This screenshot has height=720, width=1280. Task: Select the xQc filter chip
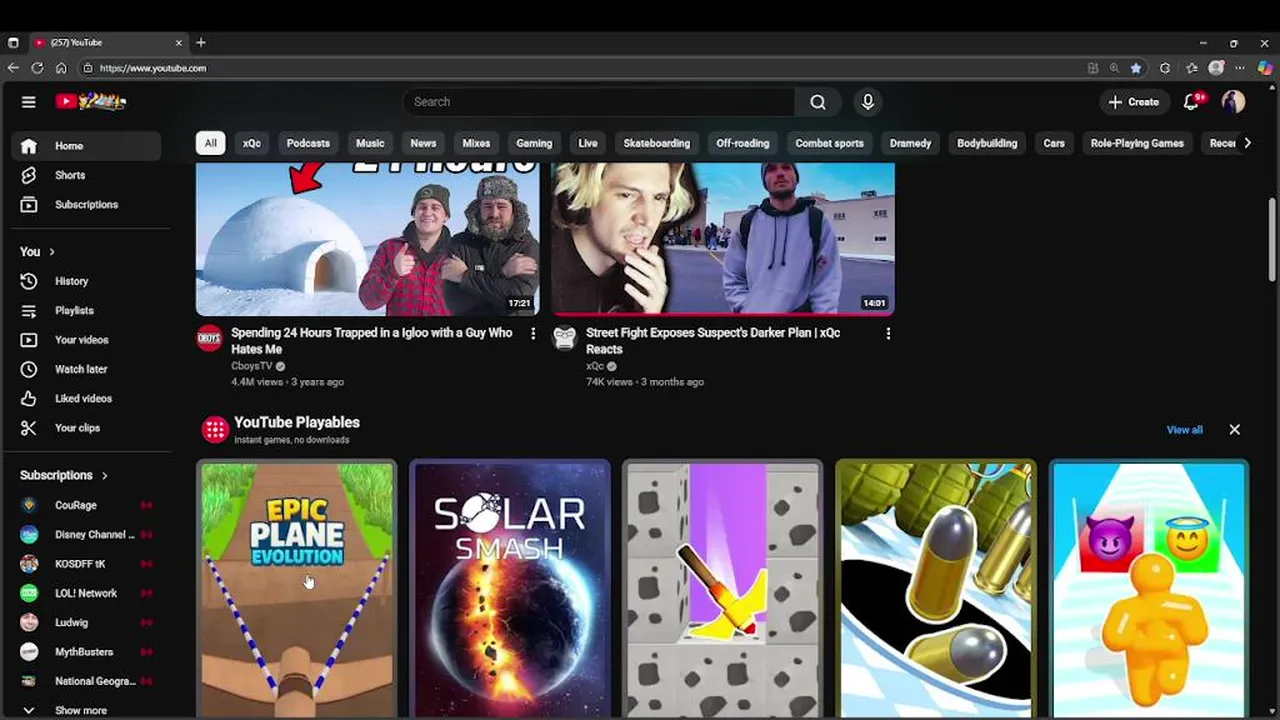tap(252, 143)
